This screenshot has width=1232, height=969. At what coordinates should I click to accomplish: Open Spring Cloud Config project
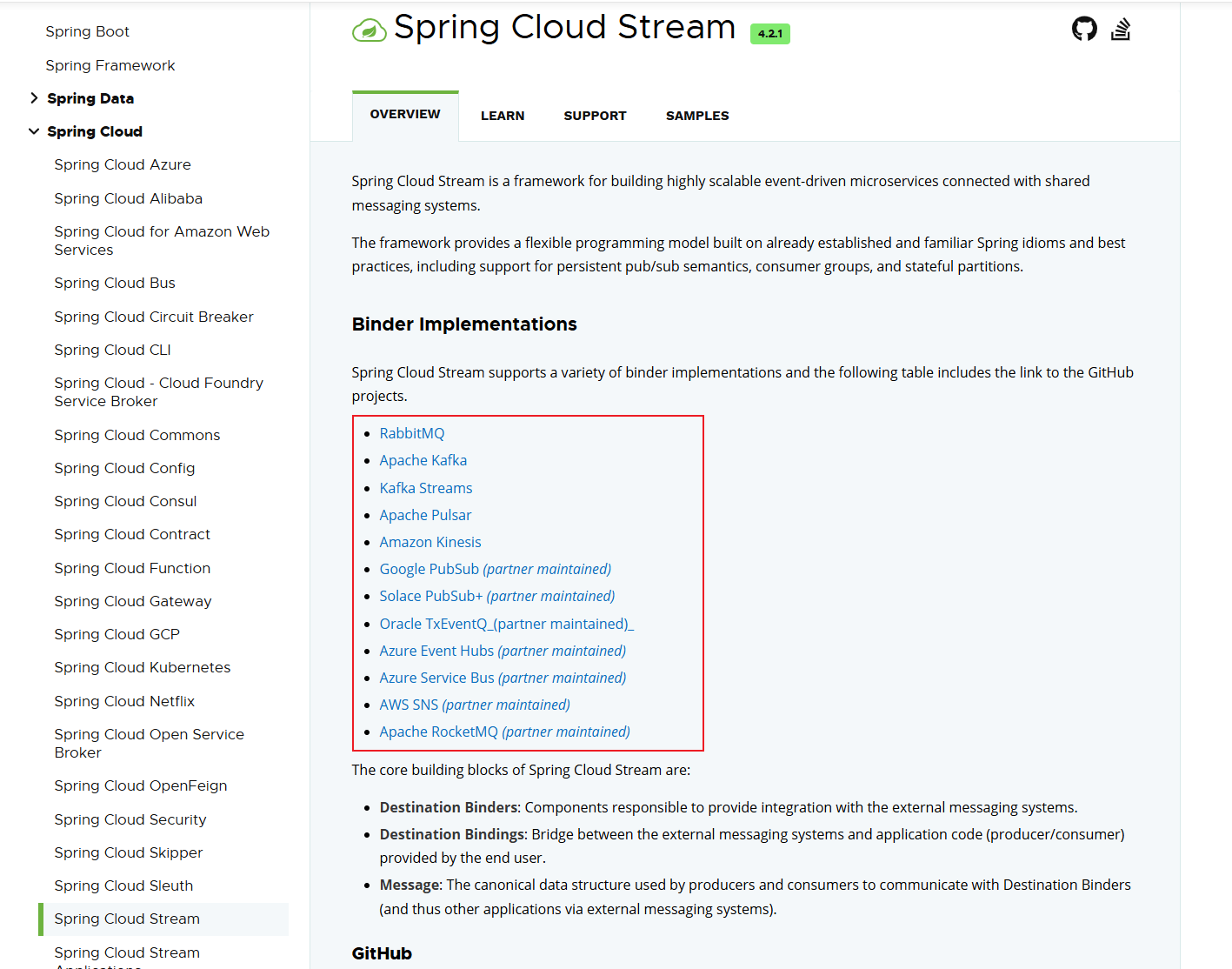(124, 468)
